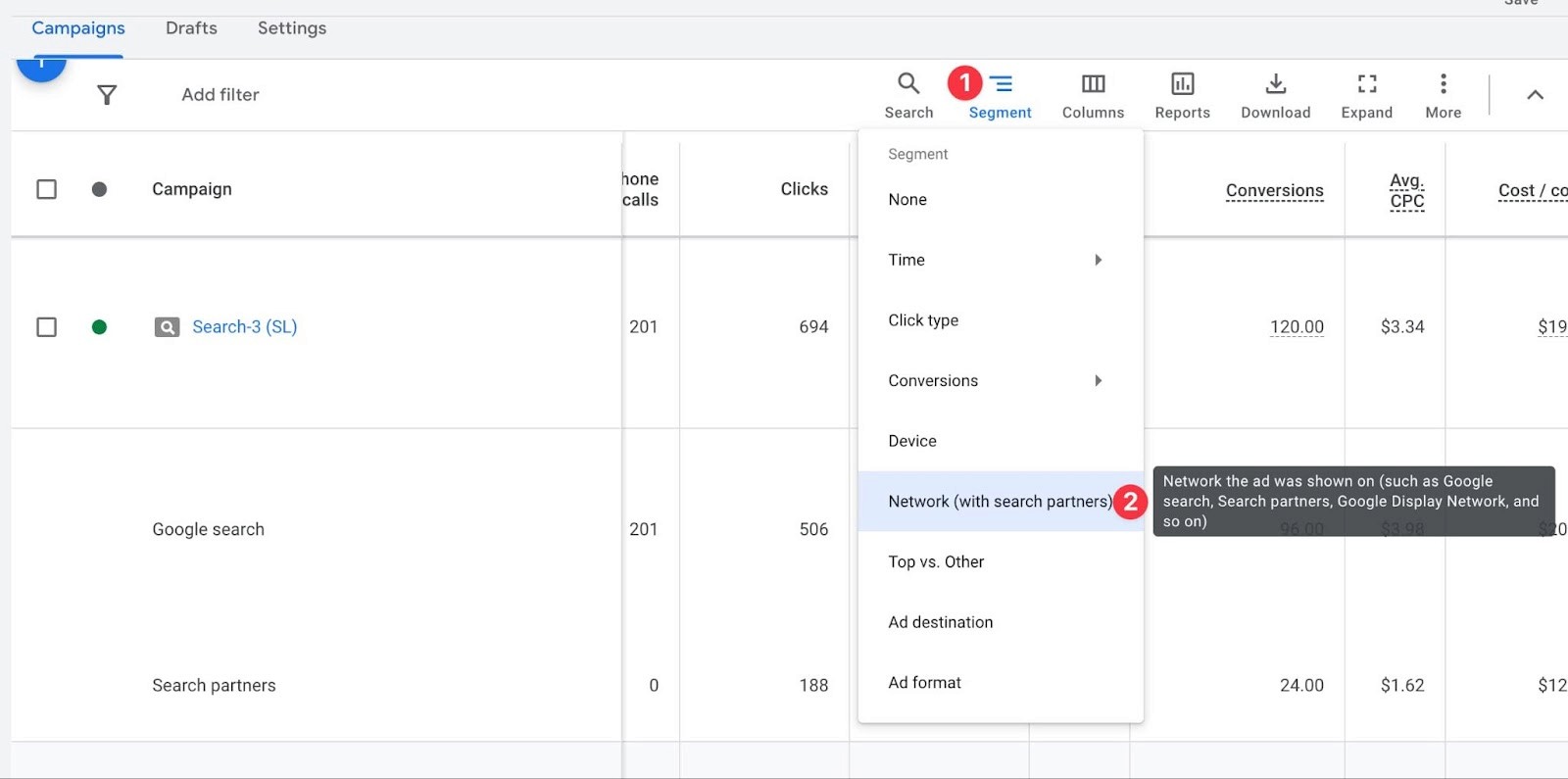The width and height of the screenshot is (1568, 779).
Task: Click the 120.00 conversions value
Action: pyautogui.click(x=1297, y=327)
